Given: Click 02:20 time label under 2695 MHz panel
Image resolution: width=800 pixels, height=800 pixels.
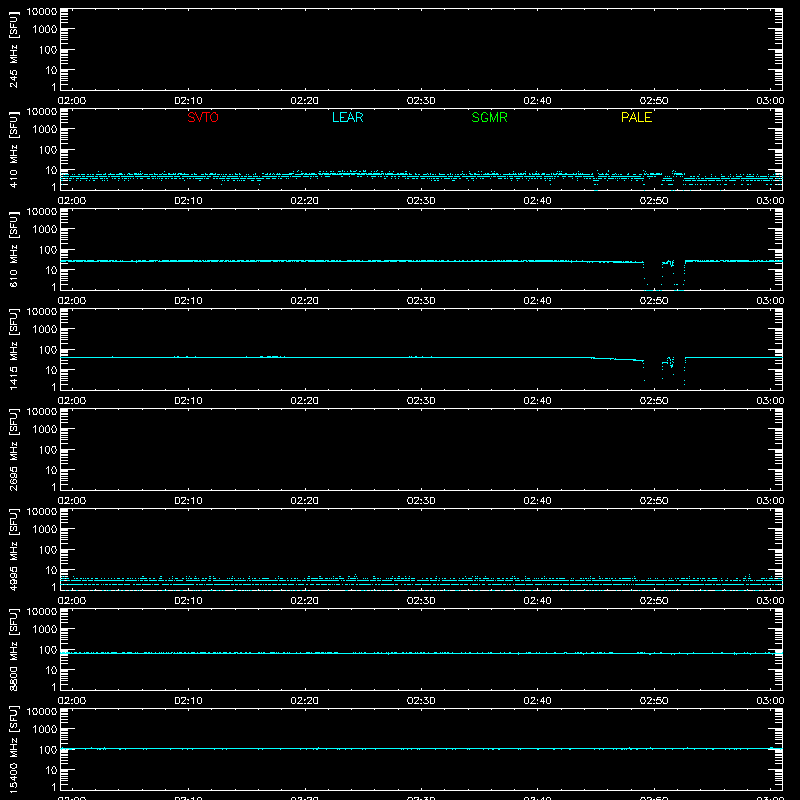Looking at the screenshot, I should click(x=305, y=501).
